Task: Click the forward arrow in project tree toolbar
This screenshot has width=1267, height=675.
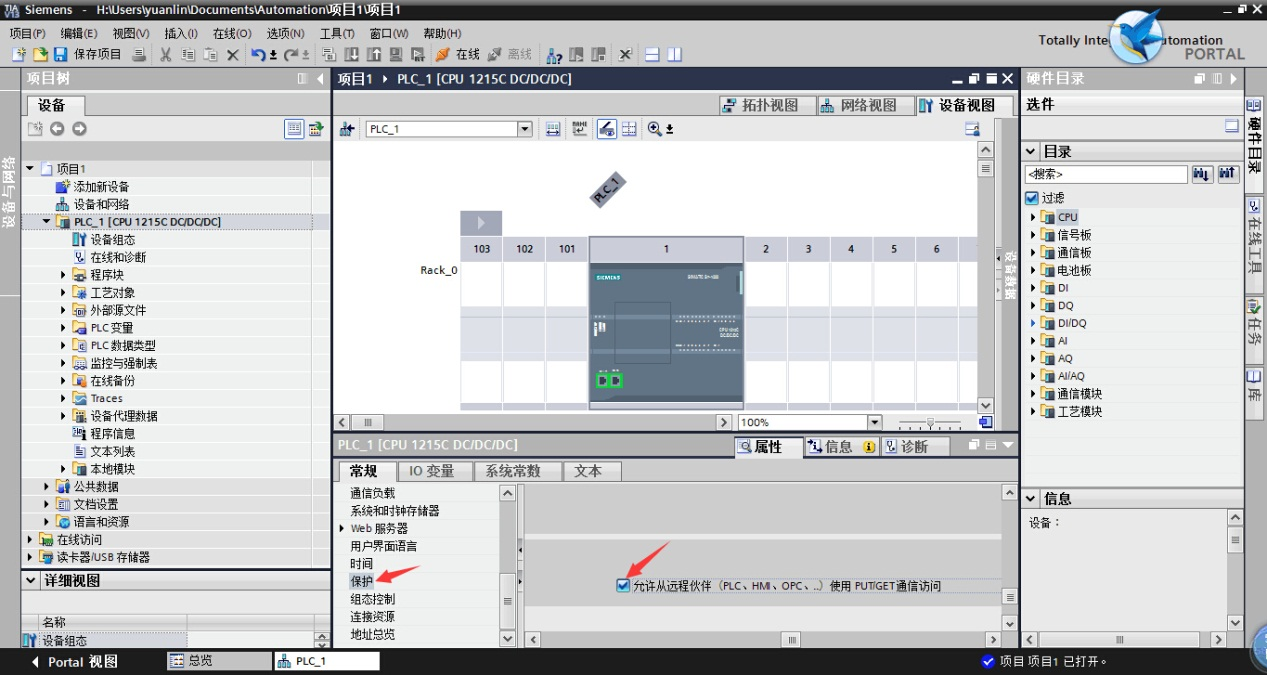Action: point(79,129)
